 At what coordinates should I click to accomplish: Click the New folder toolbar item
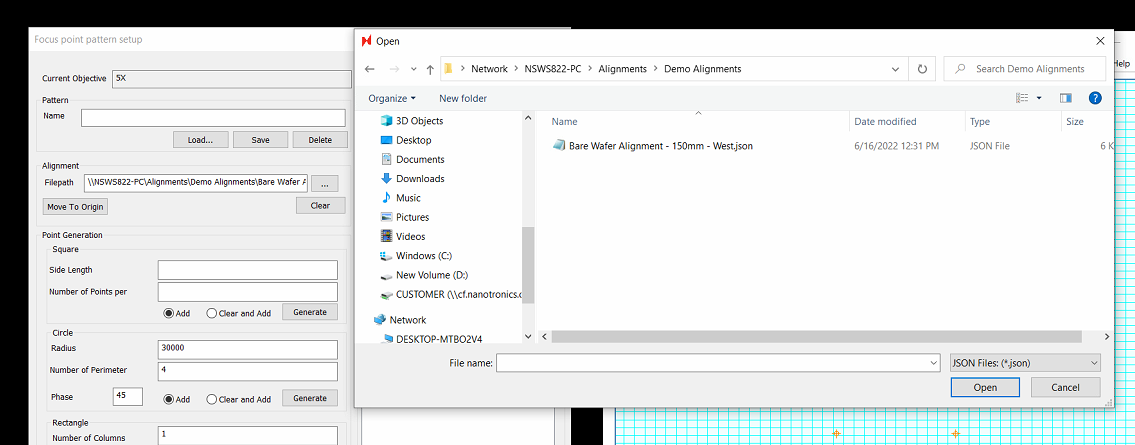pyautogui.click(x=463, y=98)
